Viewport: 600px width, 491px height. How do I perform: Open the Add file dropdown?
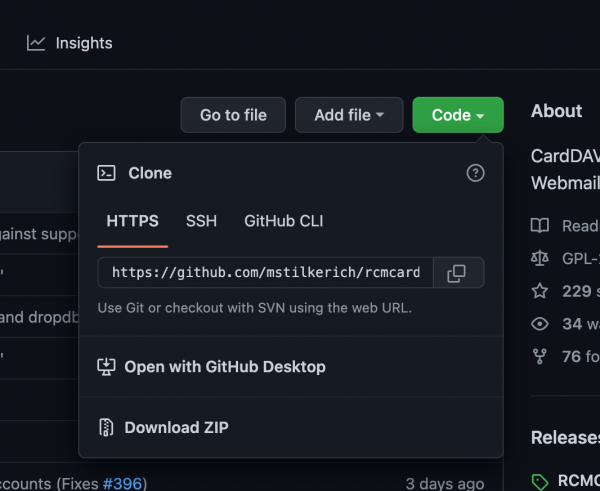pyautogui.click(x=349, y=115)
